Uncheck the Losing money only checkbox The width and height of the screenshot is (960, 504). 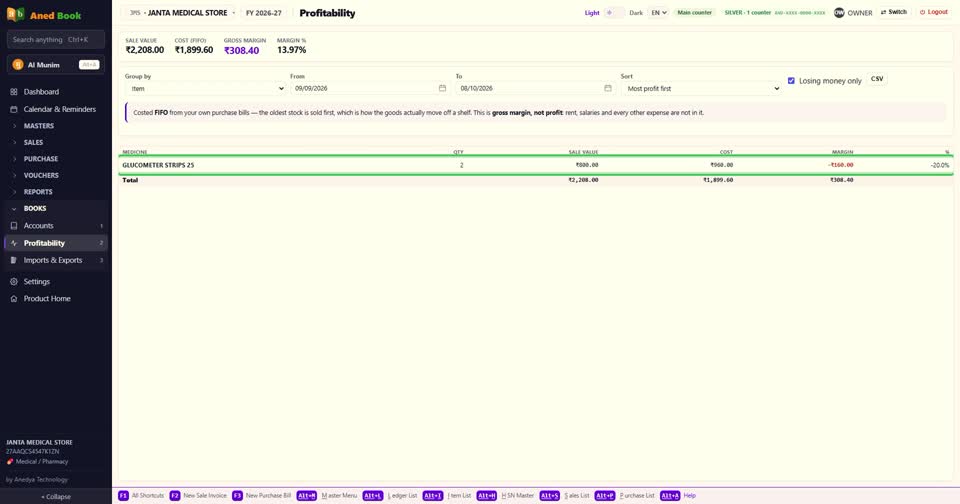[x=791, y=81]
